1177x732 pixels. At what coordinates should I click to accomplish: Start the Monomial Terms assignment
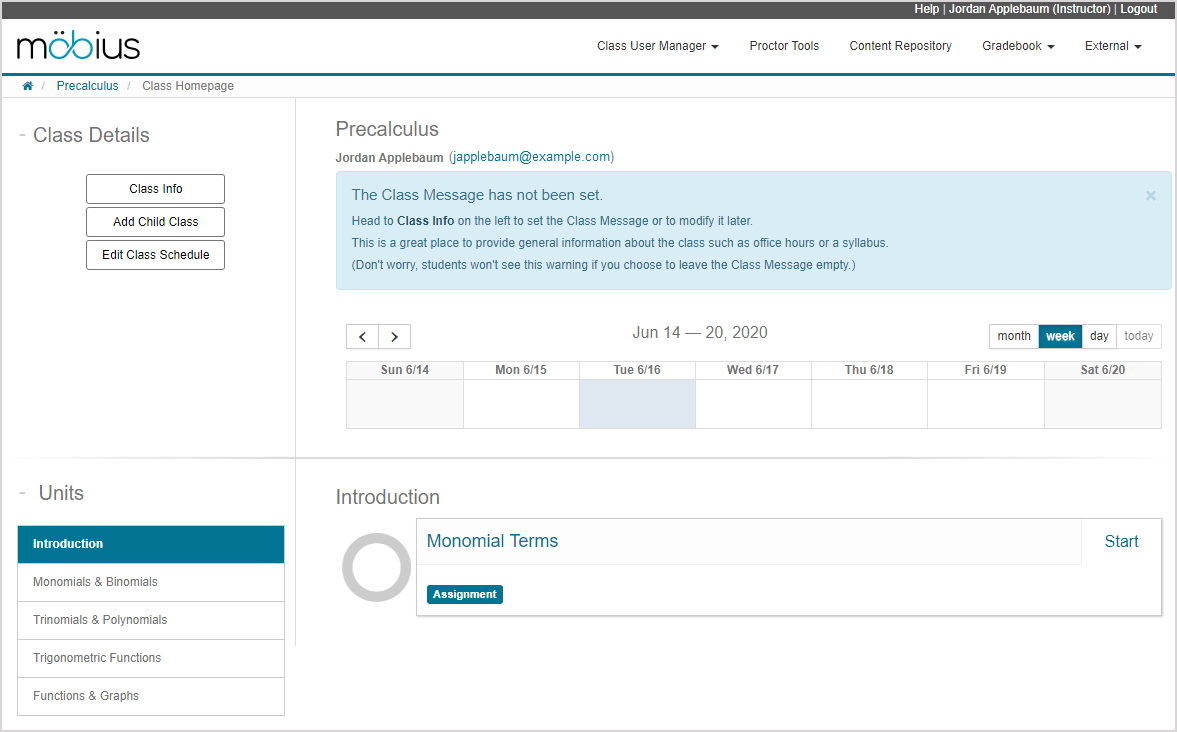click(1121, 541)
